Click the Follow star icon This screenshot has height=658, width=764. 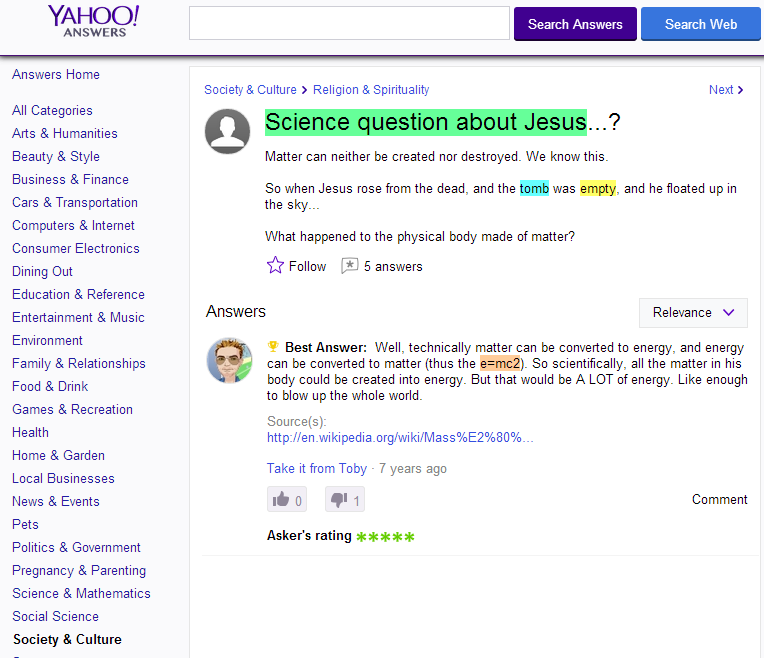pyautogui.click(x=275, y=266)
